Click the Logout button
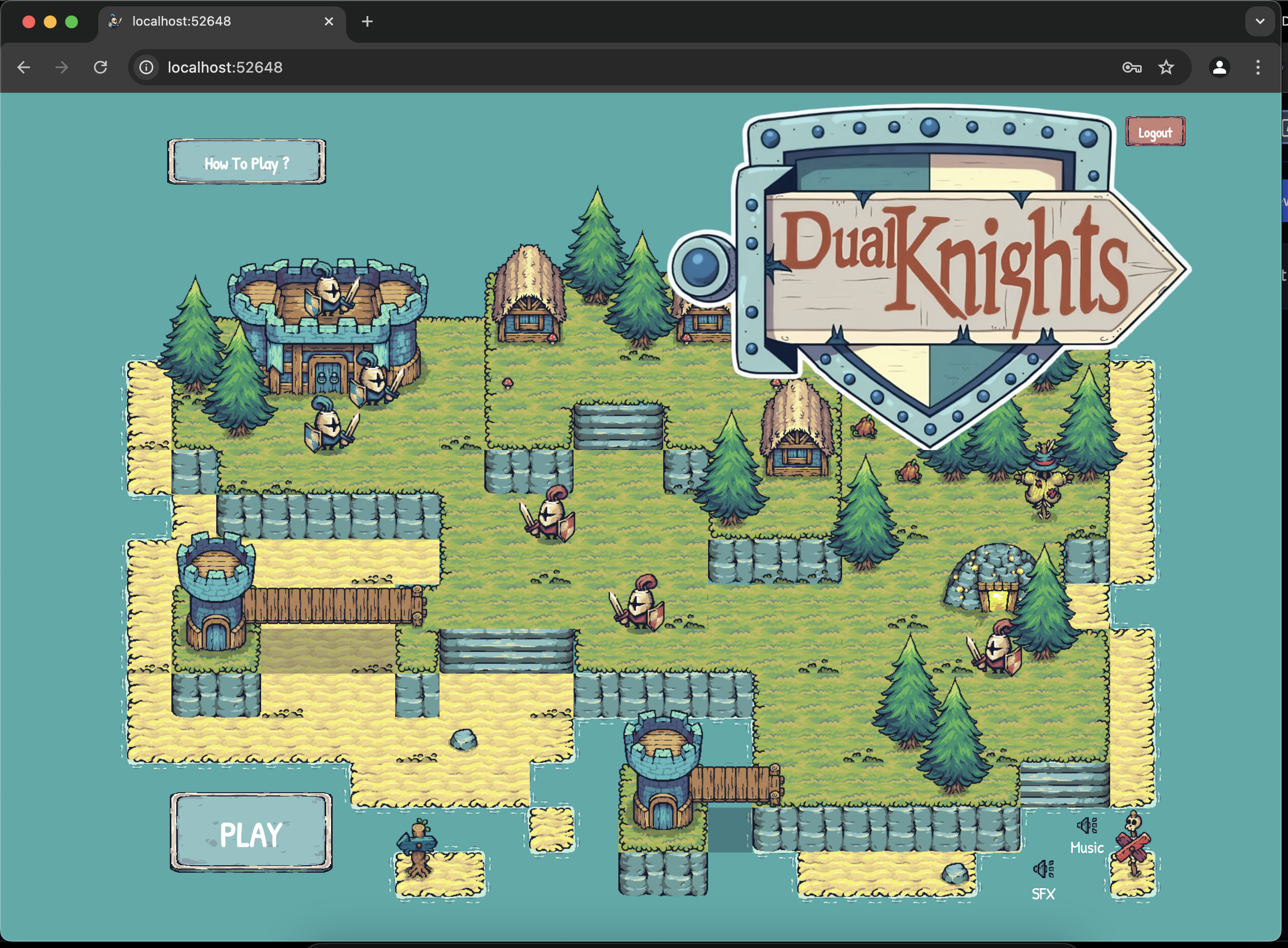 pyautogui.click(x=1155, y=132)
